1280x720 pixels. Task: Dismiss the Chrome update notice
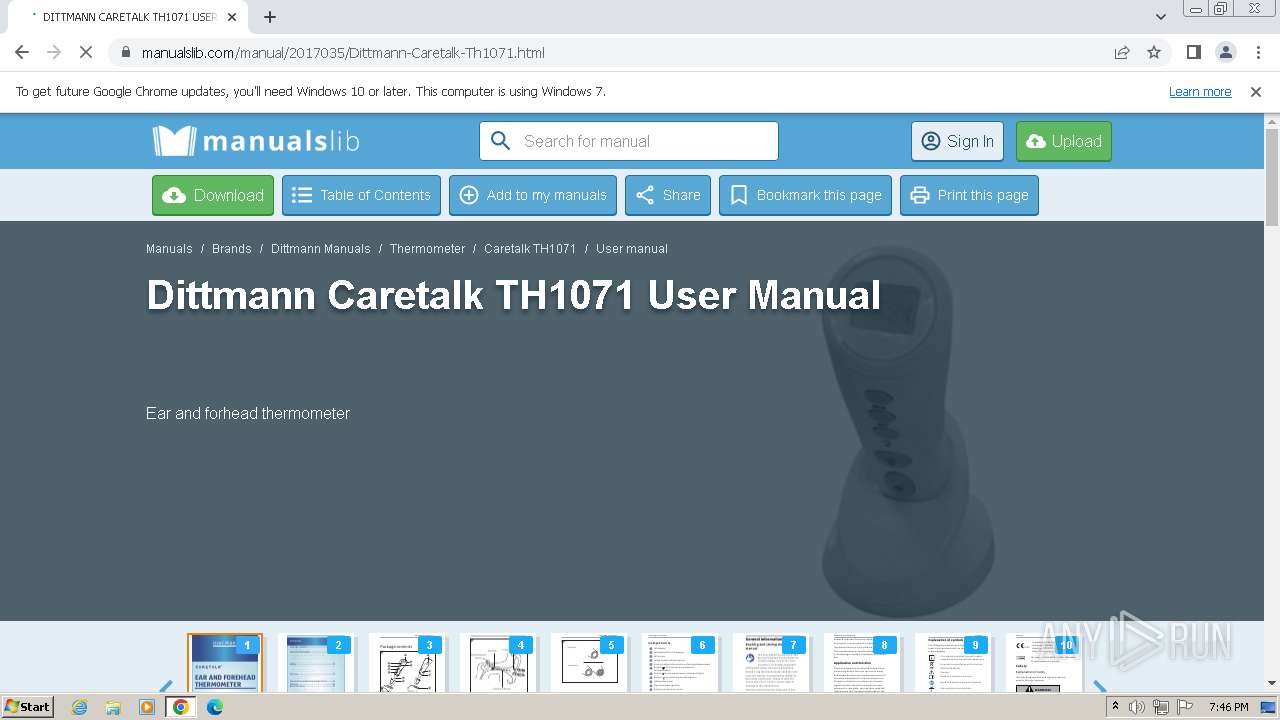(1256, 91)
